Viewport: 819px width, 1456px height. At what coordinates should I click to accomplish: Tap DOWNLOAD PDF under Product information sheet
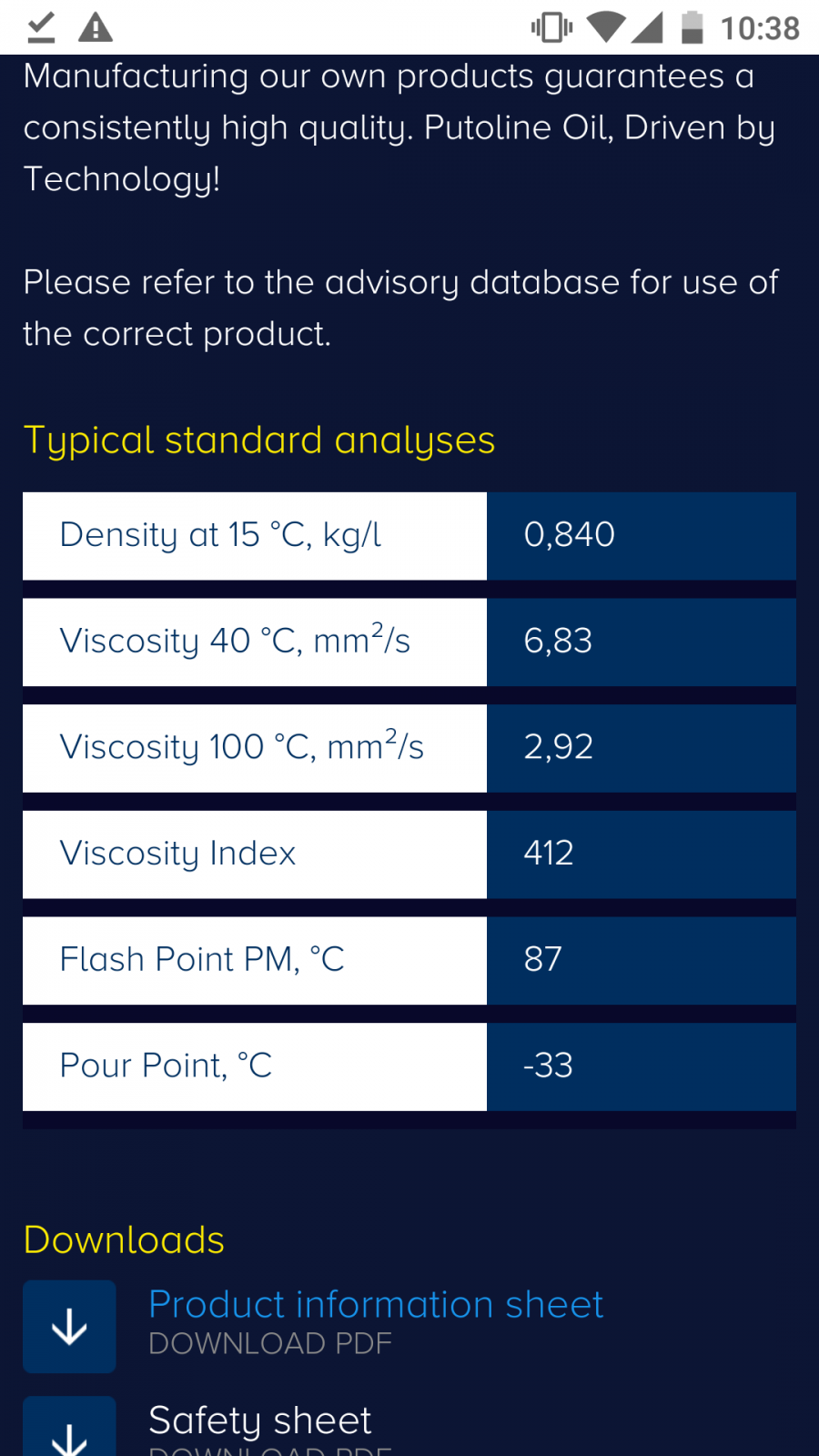tap(270, 1343)
